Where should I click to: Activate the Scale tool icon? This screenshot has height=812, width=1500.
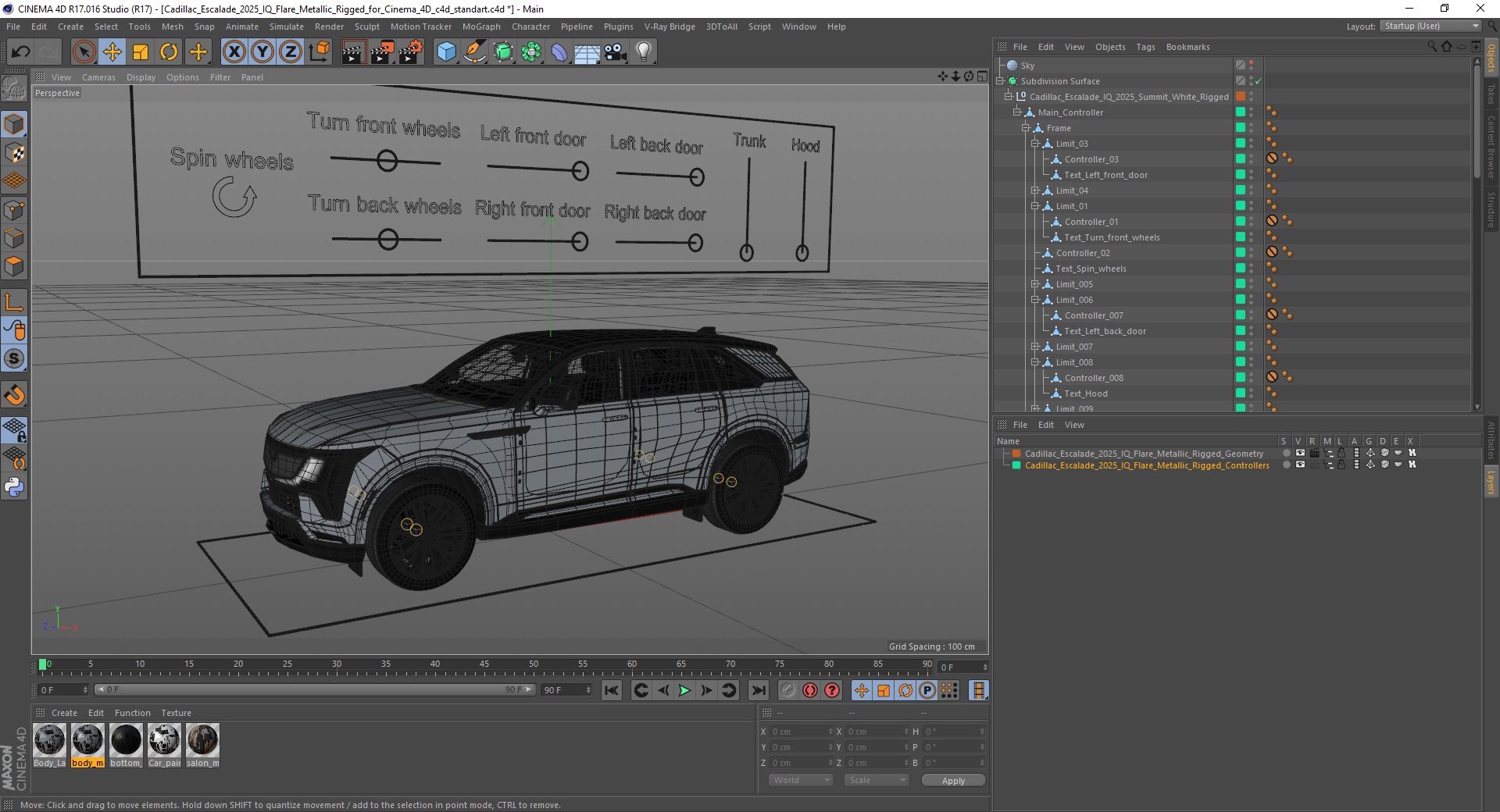click(x=141, y=52)
